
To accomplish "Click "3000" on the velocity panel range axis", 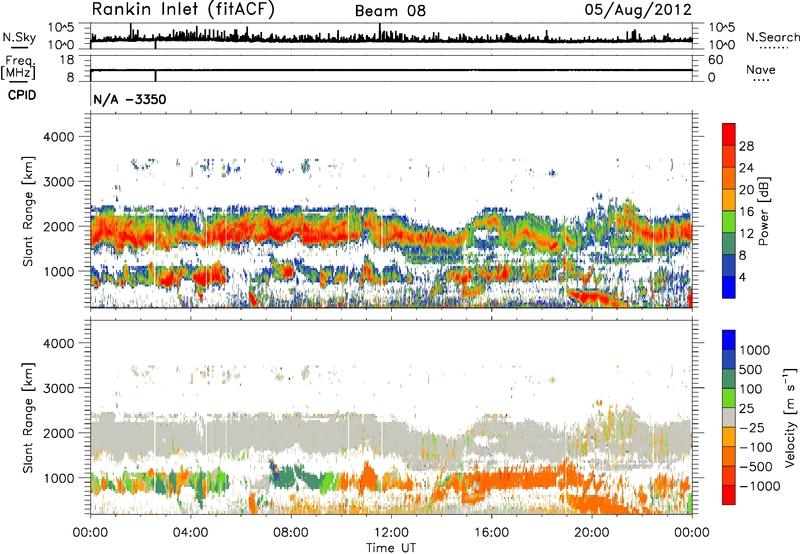I will (58, 388).
